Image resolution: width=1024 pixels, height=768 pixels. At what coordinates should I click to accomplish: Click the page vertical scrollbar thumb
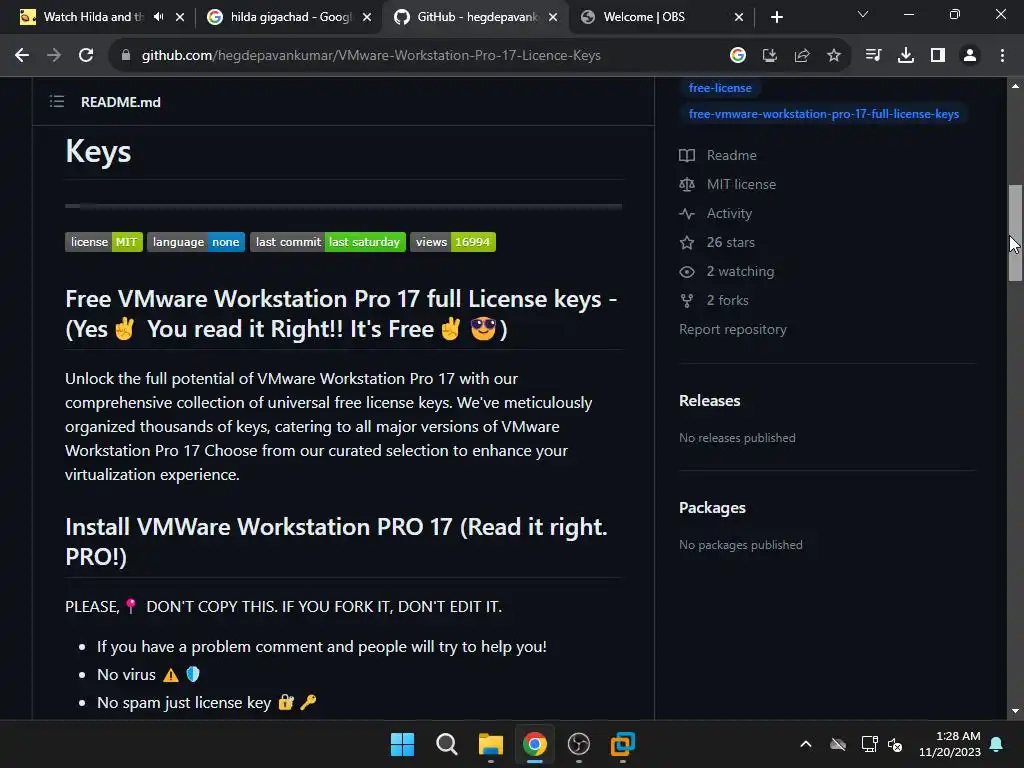tap(1015, 232)
